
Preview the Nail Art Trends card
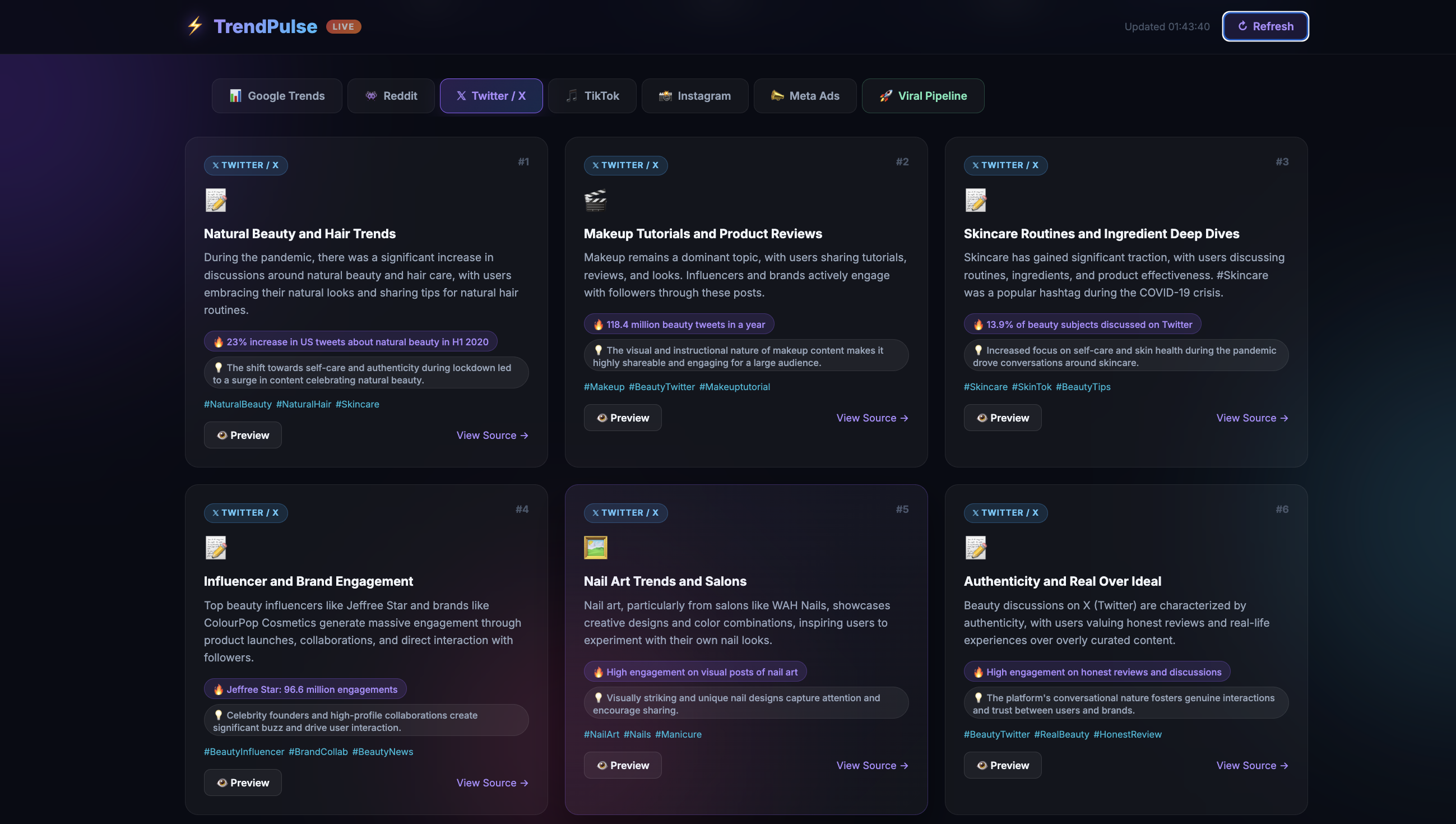(x=622, y=765)
